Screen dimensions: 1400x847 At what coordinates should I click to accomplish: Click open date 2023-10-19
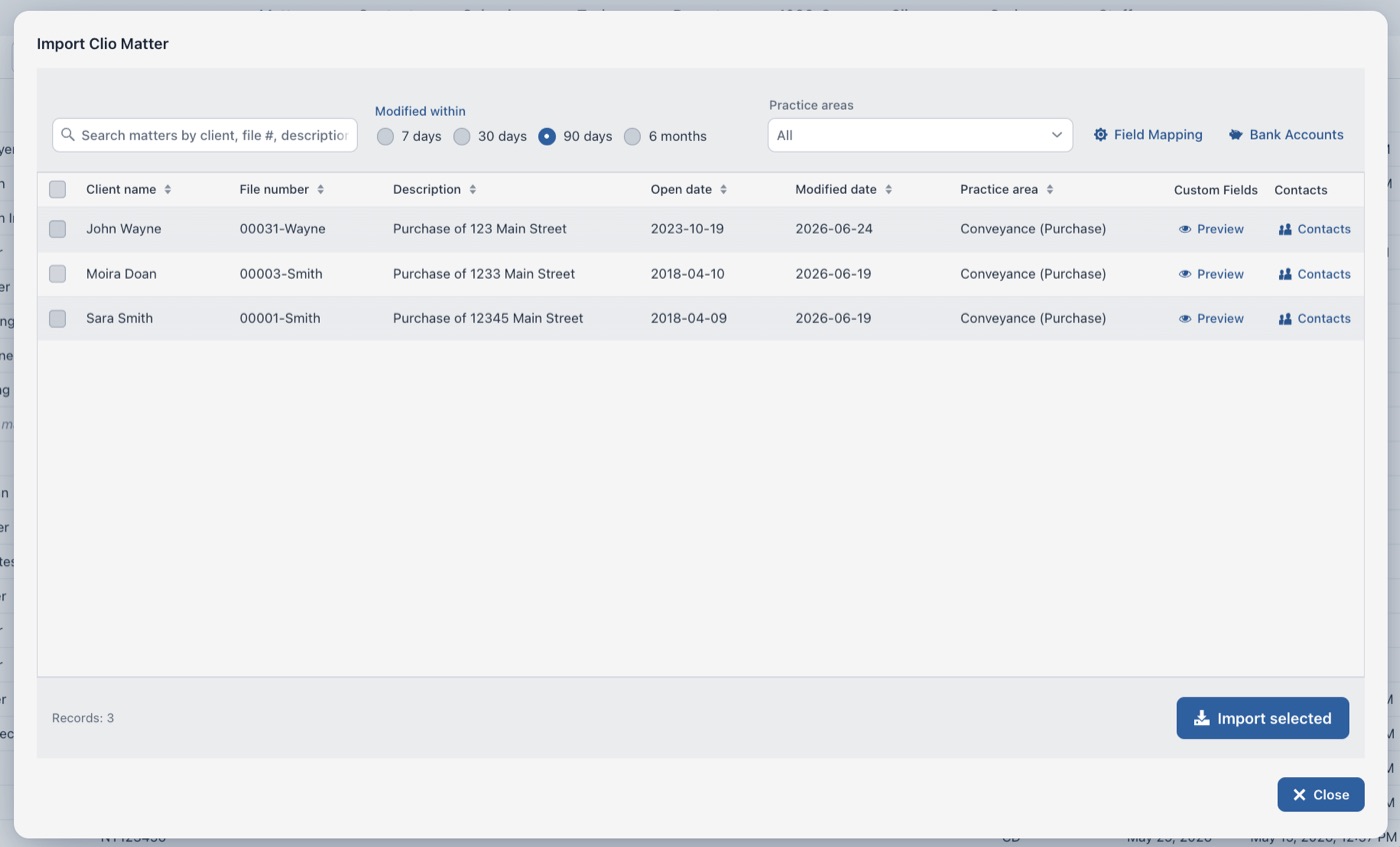tap(687, 229)
